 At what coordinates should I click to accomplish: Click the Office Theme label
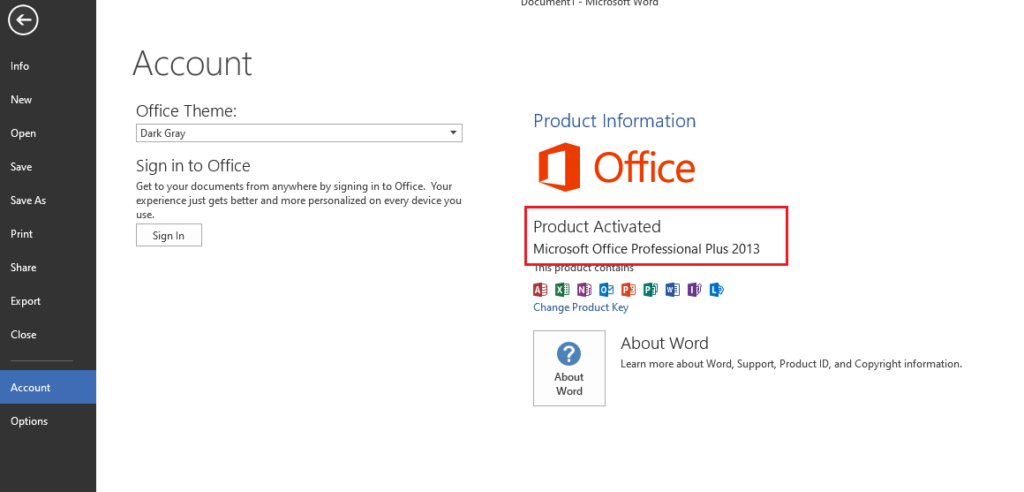(186, 111)
